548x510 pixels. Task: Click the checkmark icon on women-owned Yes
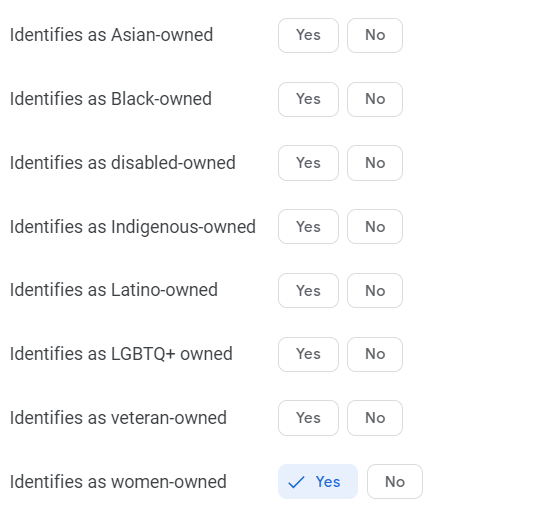click(x=296, y=482)
